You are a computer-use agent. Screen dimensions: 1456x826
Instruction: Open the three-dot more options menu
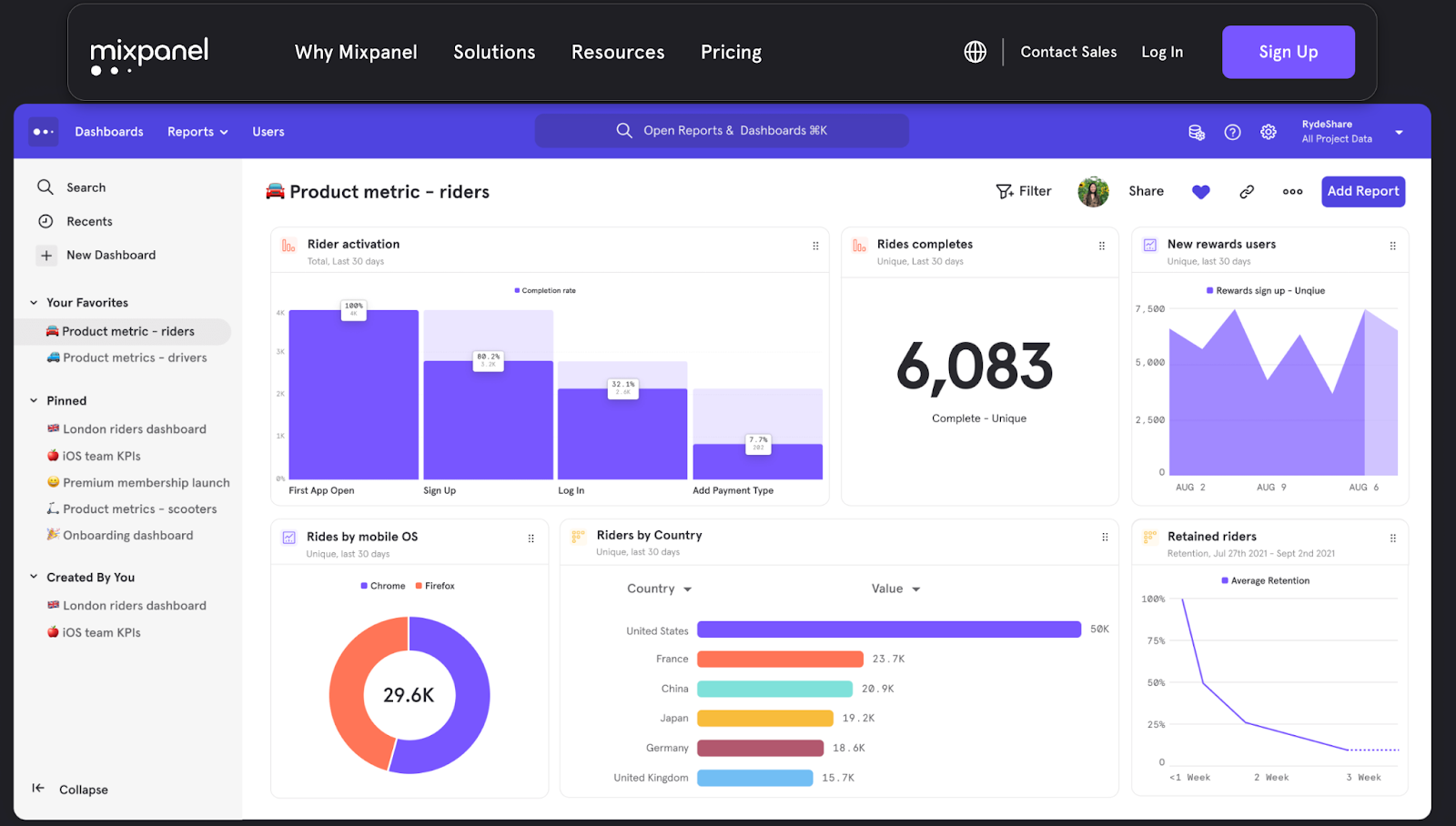(1292, 191)
